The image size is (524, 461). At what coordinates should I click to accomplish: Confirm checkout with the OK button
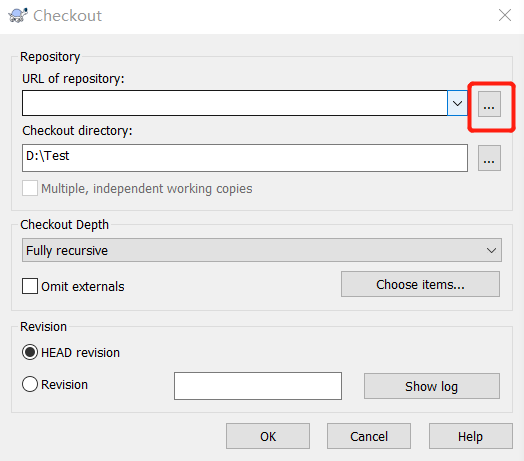point(268,436)
